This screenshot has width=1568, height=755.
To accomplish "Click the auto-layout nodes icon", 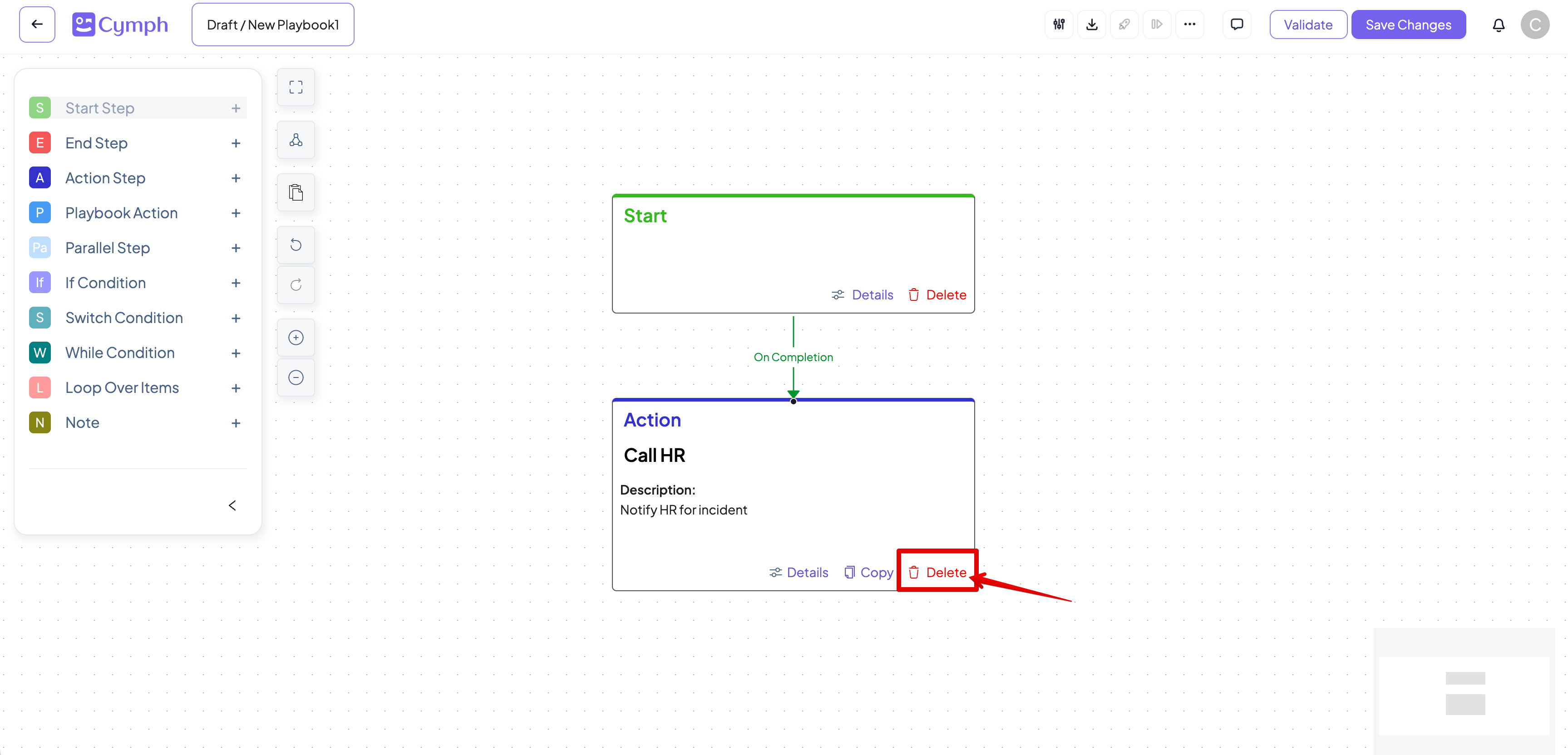I will (x=296, y=140).
